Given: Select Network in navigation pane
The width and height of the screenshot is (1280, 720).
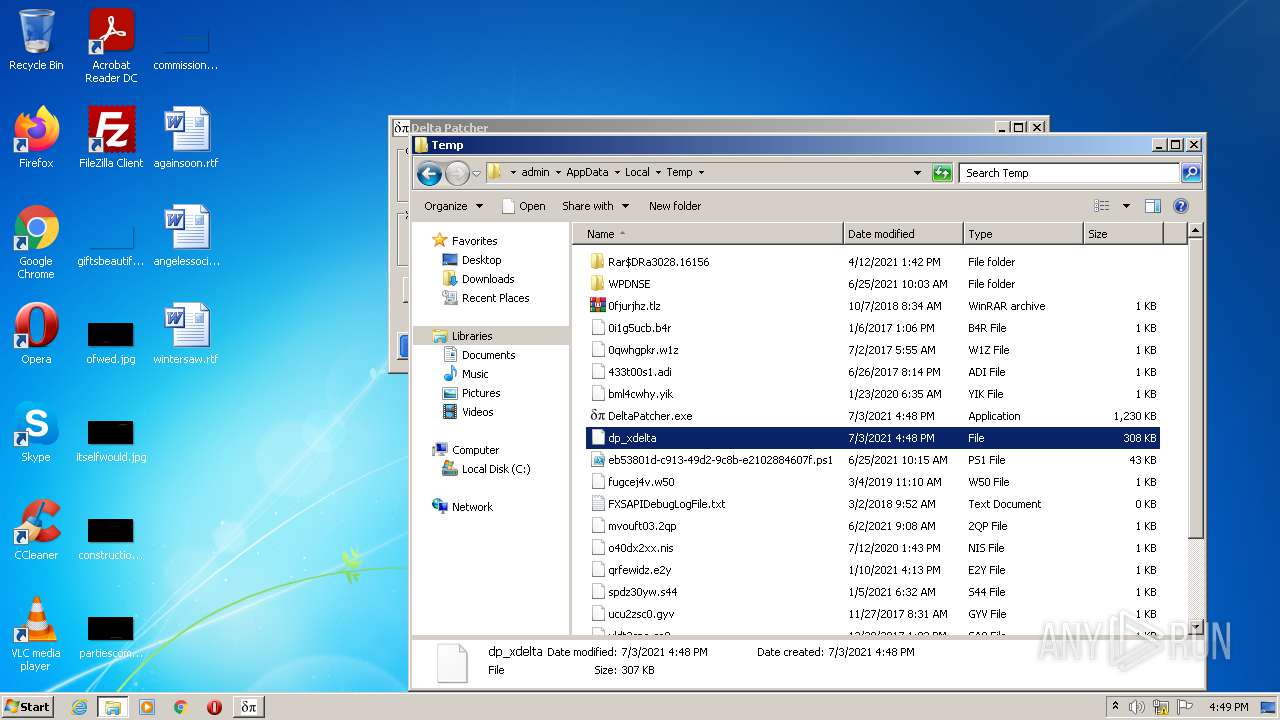Looking at the screenshot, I should point(472,507).
